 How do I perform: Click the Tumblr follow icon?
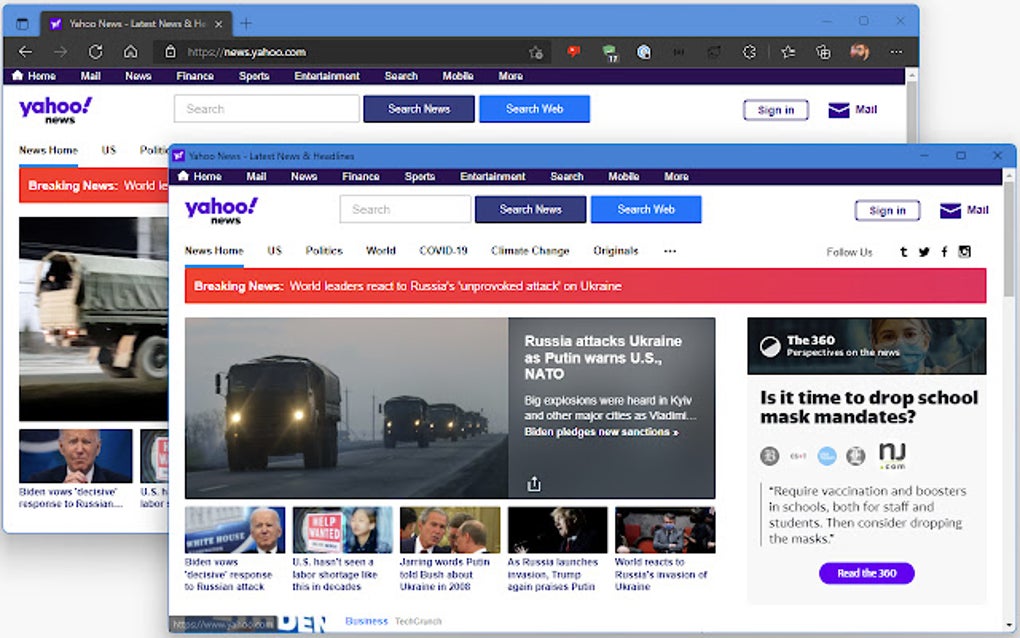pos(904,251)
